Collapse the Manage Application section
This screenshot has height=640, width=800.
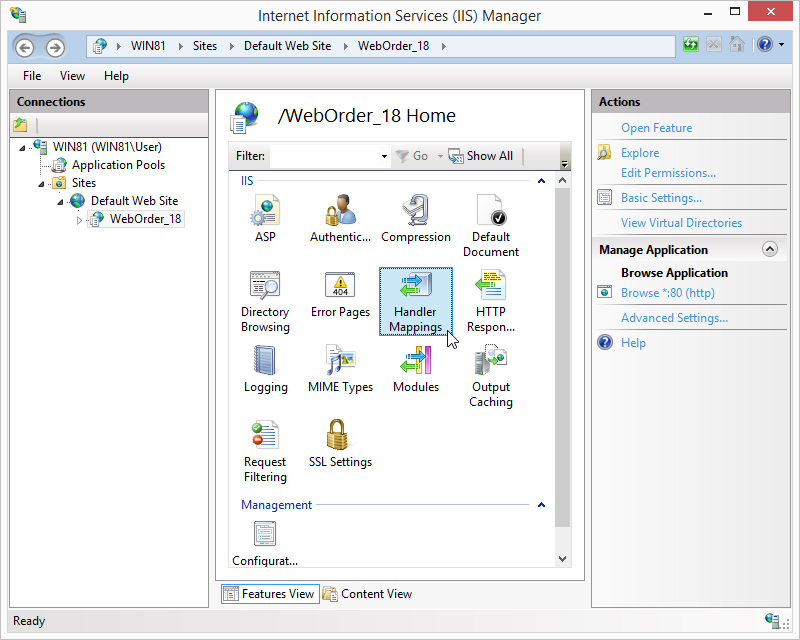coord(769,249)
